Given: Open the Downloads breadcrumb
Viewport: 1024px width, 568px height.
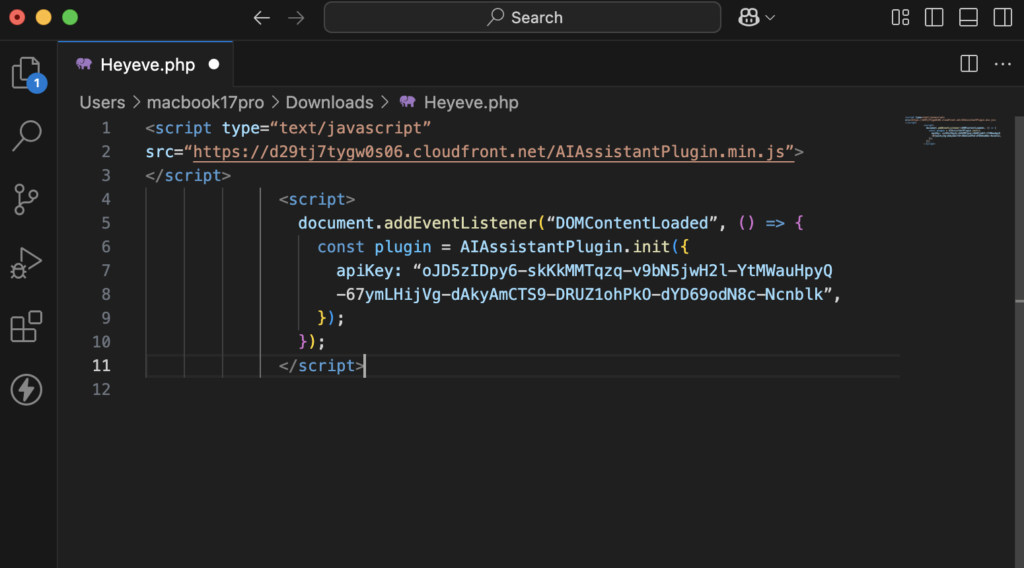Looking at the screenshot, I should point(329,103).
